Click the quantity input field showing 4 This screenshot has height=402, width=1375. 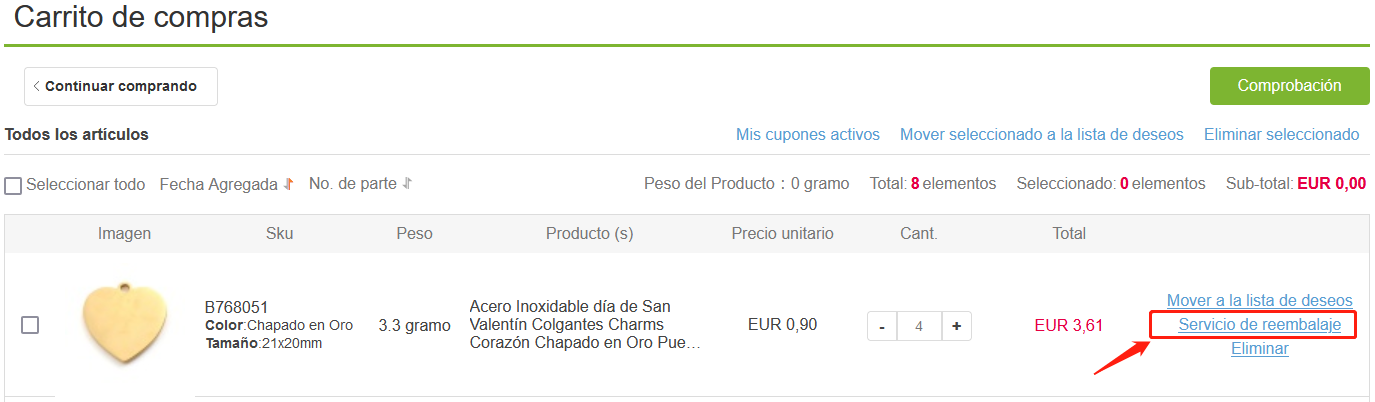click(919, 326)
